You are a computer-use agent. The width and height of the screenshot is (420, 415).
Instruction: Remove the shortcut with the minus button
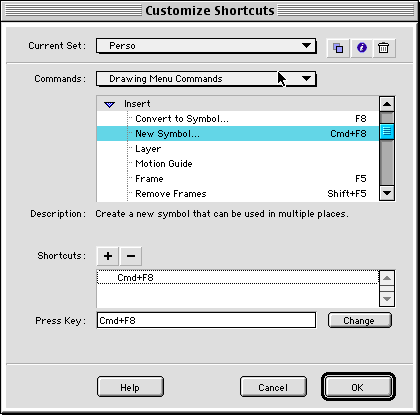[131, 256]
